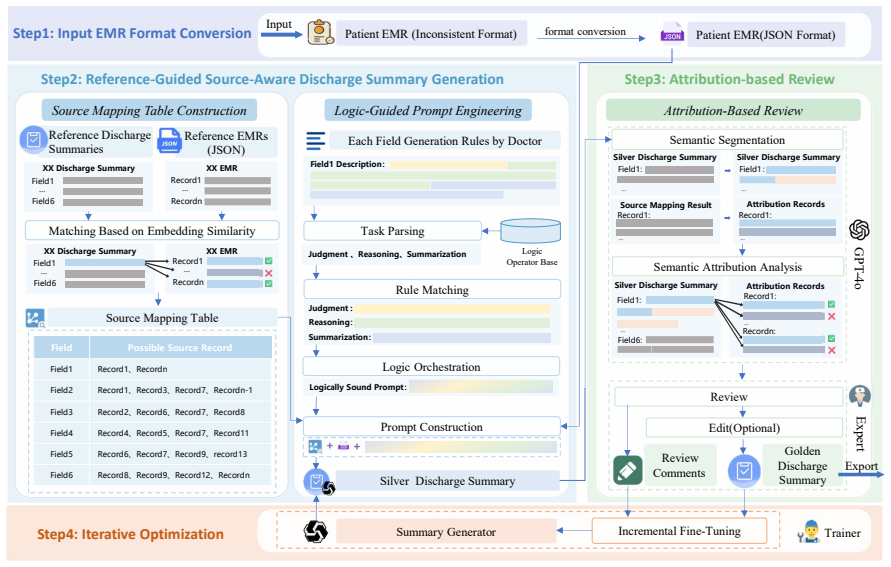Click the swirl logo beside Summary Generator
This screenshot has height=567, width=891.
[315, 532]
